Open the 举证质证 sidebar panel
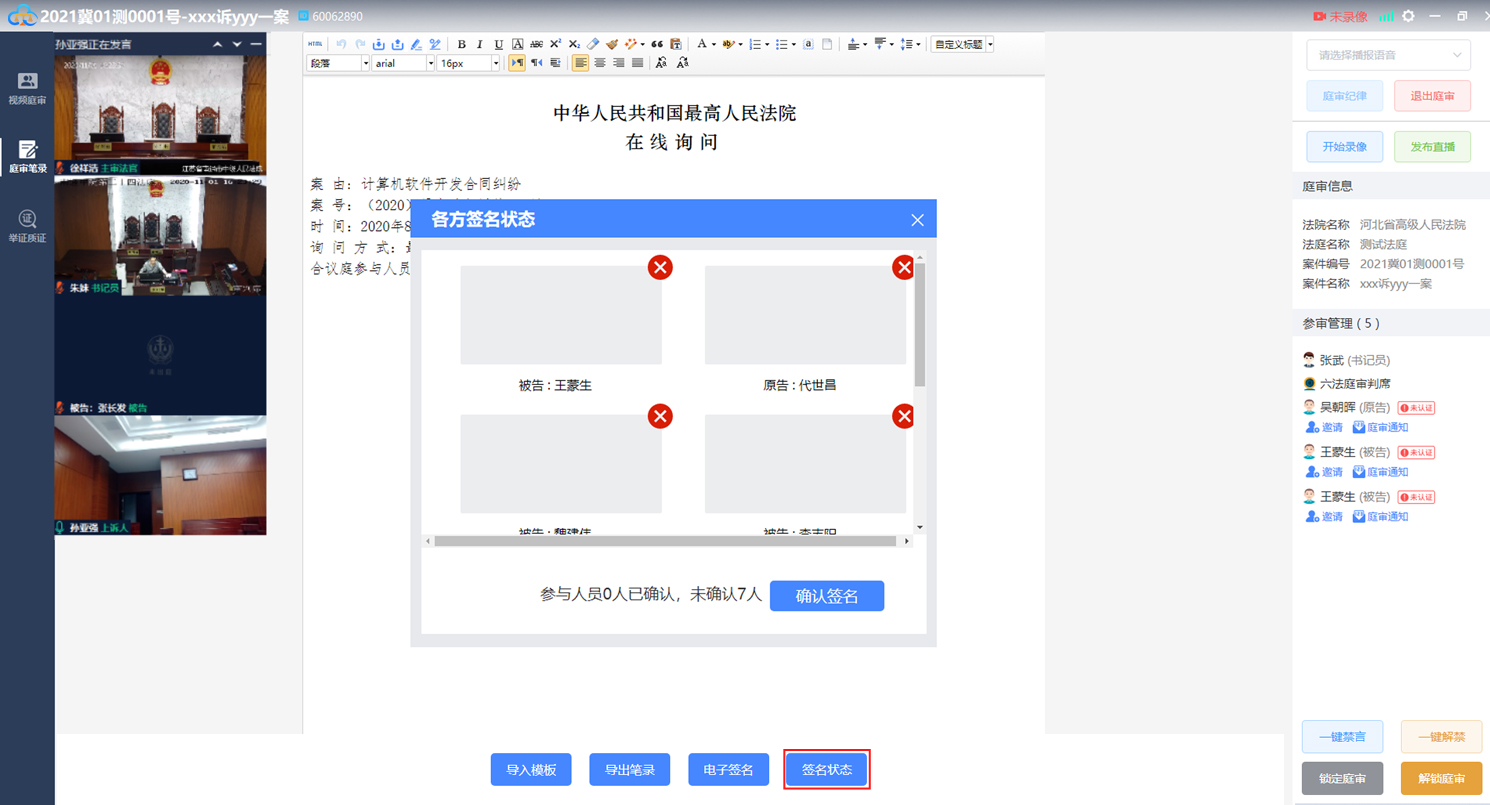The height and width of the screenshot is (805, 1490). coord(27,226)
